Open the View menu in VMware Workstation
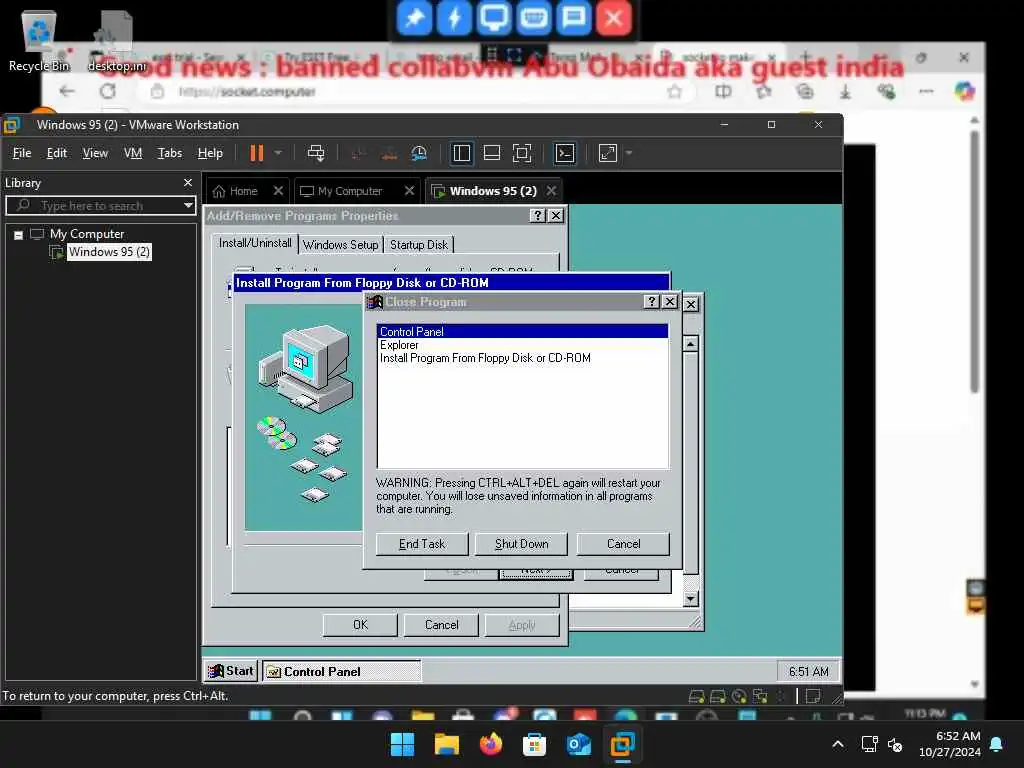 [x=95, y=153]
